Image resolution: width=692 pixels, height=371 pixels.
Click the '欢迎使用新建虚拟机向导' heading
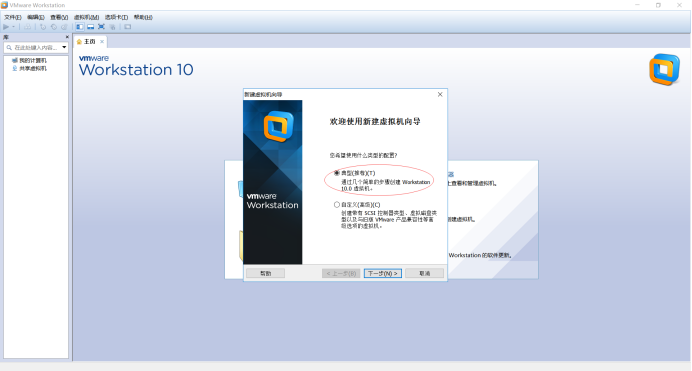coord(375,121)
